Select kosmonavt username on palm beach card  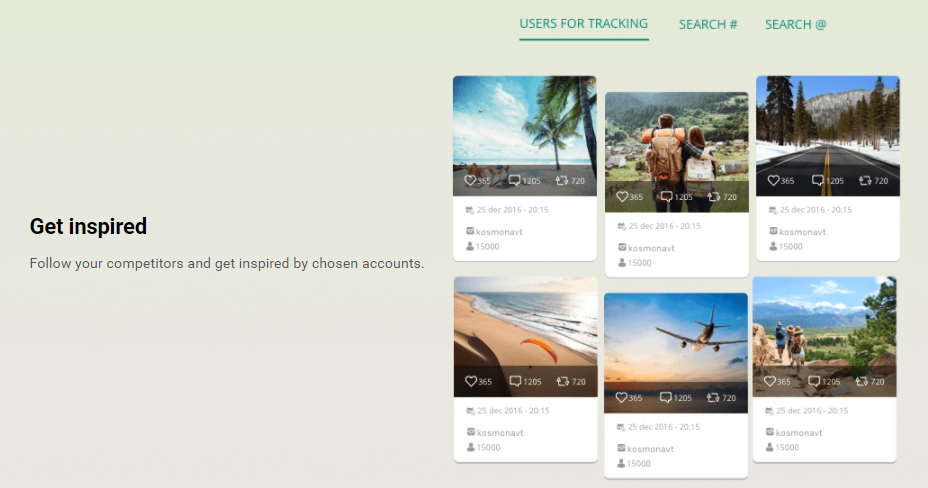coord(499,232)
